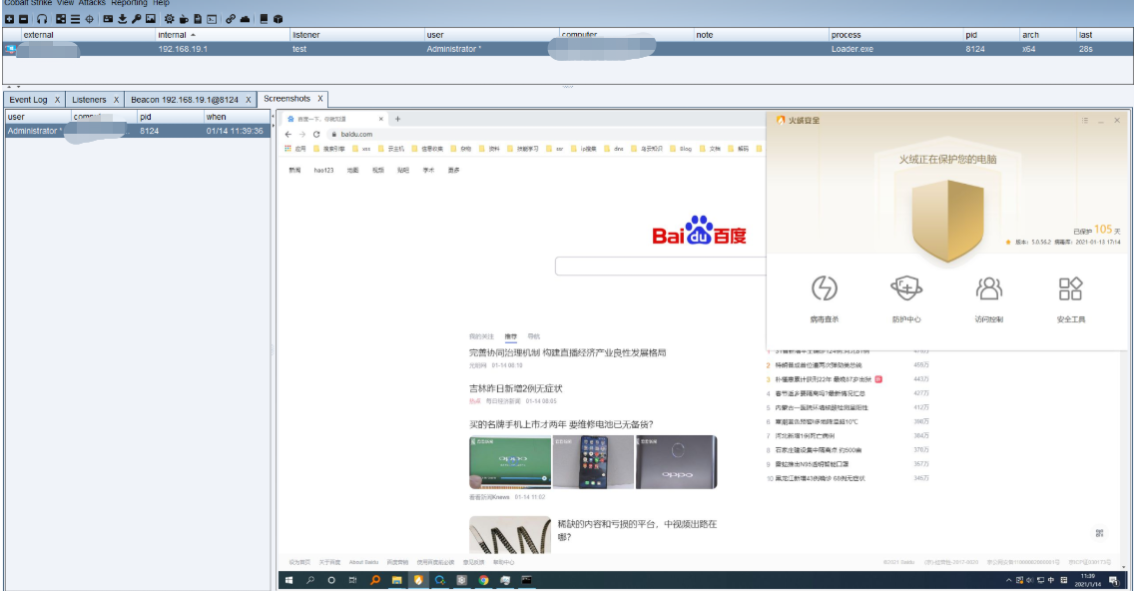Sort screenshots list by the when column header

237,117
